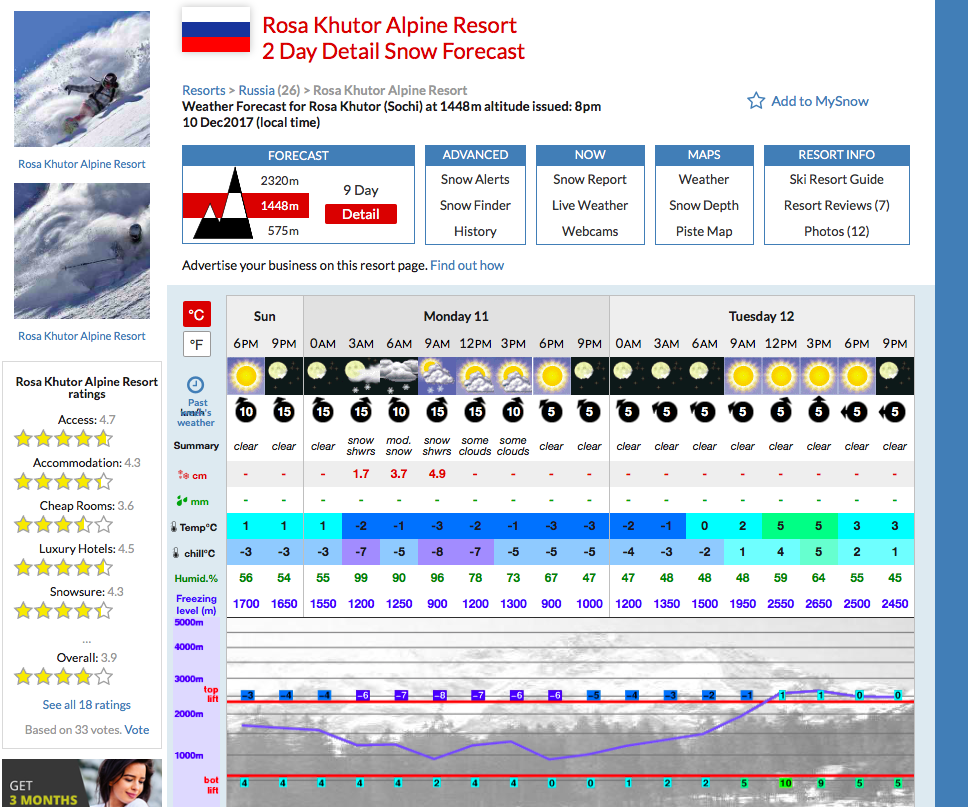Image resolution: width=968 pixels, height=807 pixels.
Task: Click the snowfall cm row icon
Action: [183, 475]
